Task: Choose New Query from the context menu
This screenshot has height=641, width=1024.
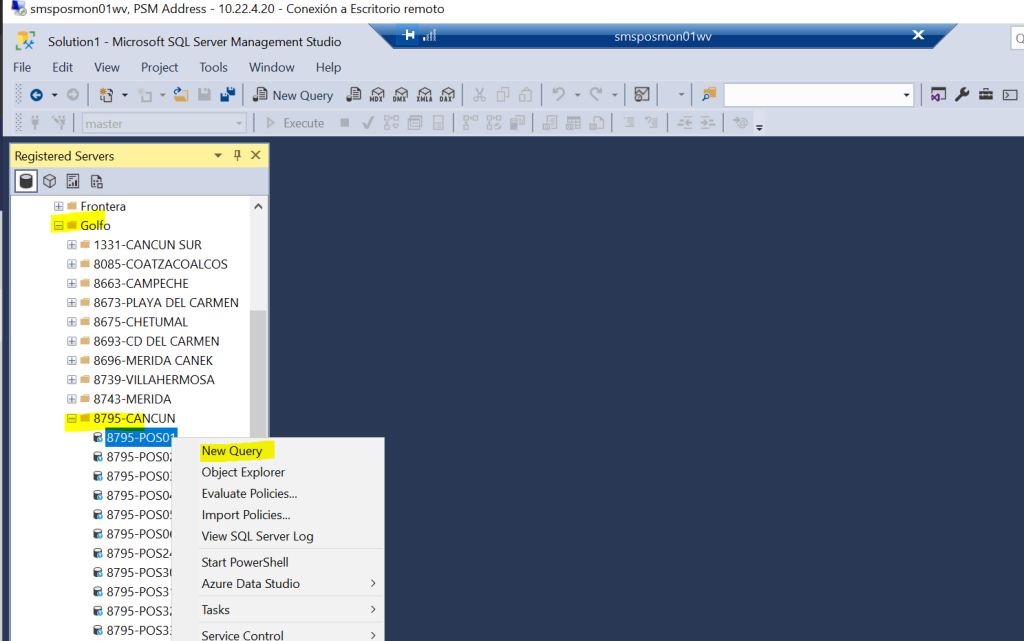Action: (x=232, y=451)
